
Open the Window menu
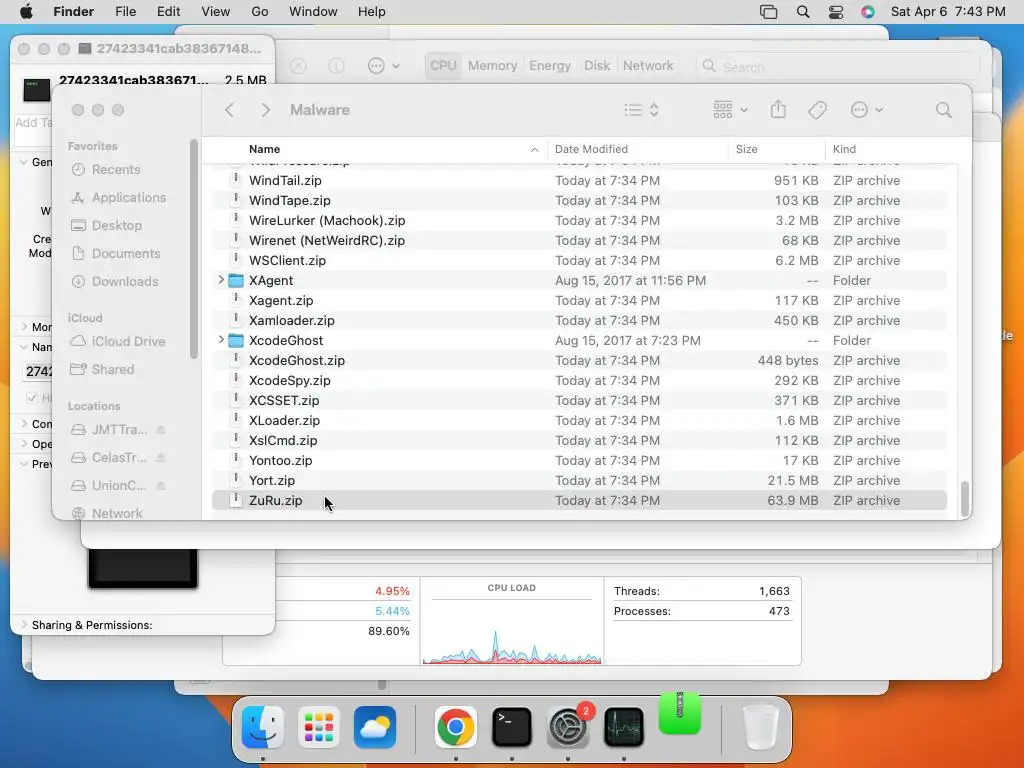[x=313, y=12]
